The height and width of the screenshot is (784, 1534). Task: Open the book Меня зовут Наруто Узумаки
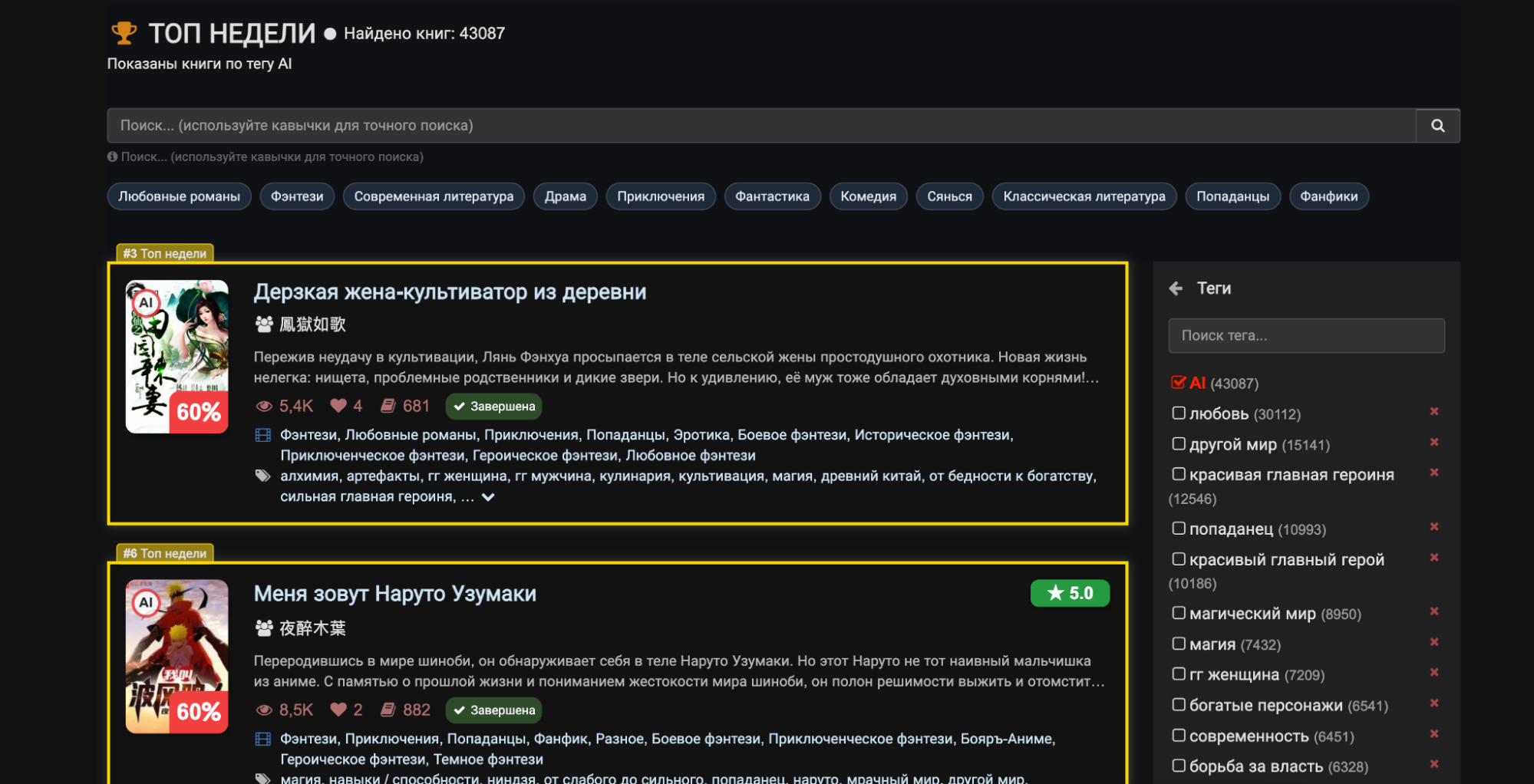point(394,594)
